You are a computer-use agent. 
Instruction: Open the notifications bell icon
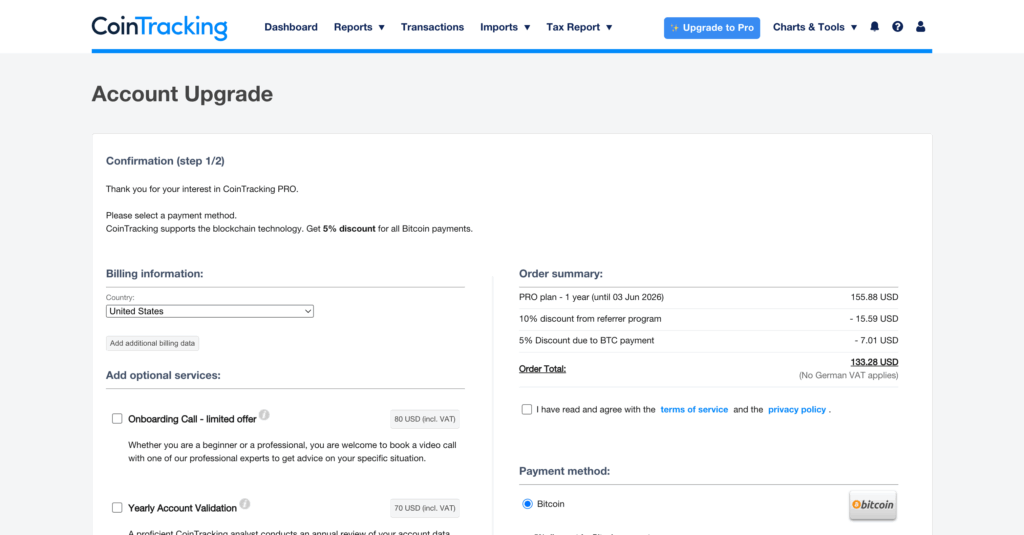click(x=874, y=27)
